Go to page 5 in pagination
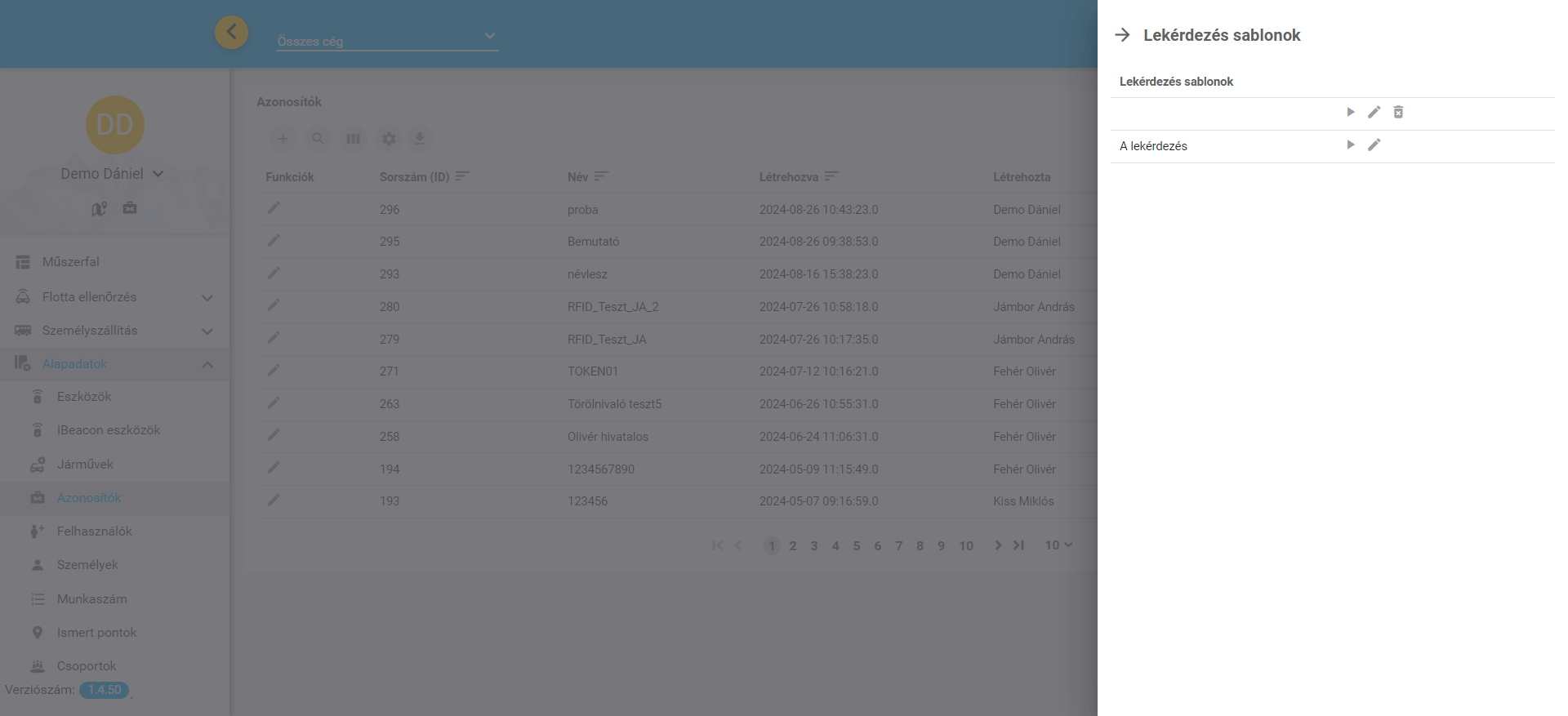1568x716 pixels. click(x=856, y=546)
